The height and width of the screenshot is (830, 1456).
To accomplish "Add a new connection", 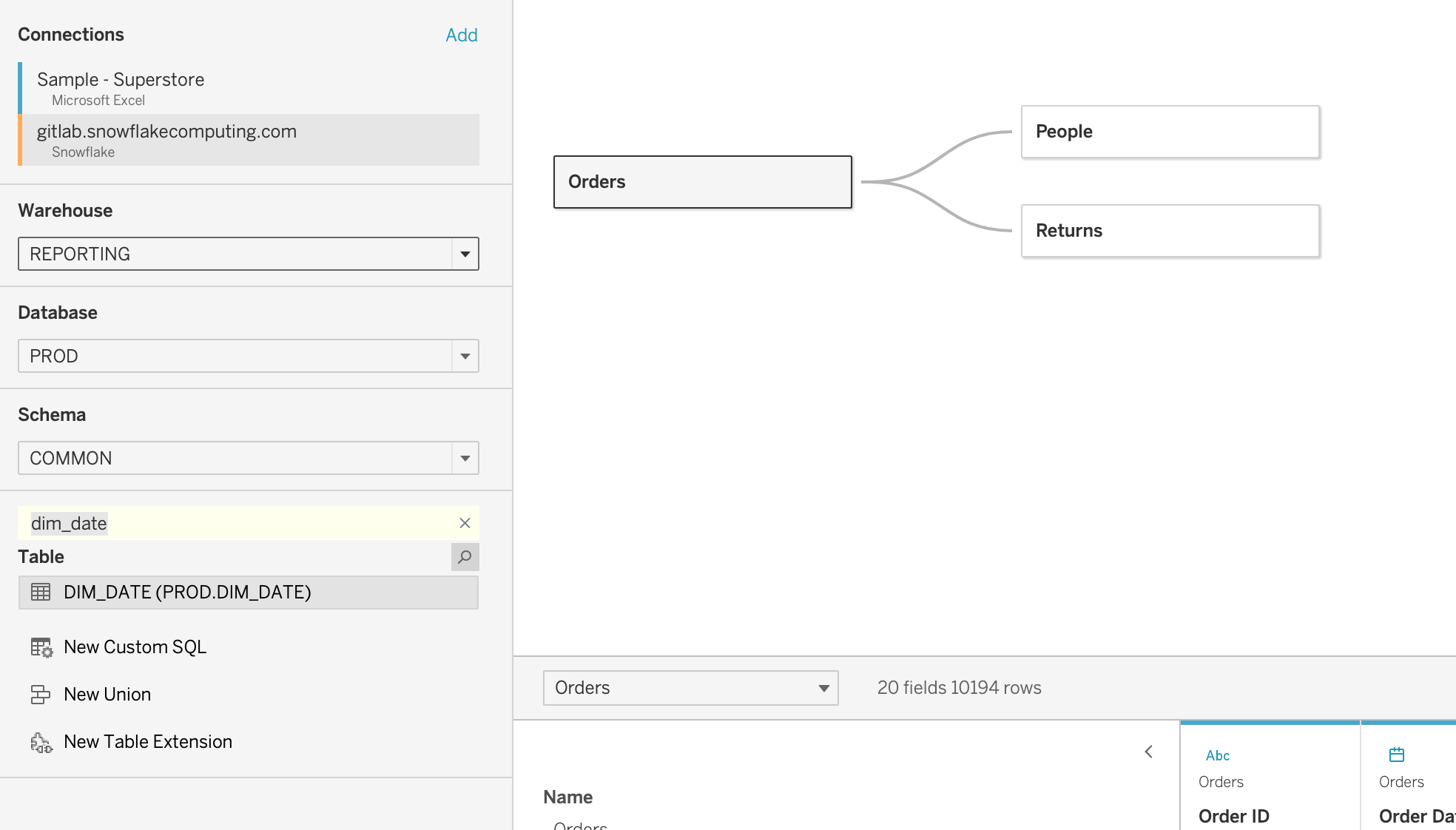I will (x=462, y=35).
